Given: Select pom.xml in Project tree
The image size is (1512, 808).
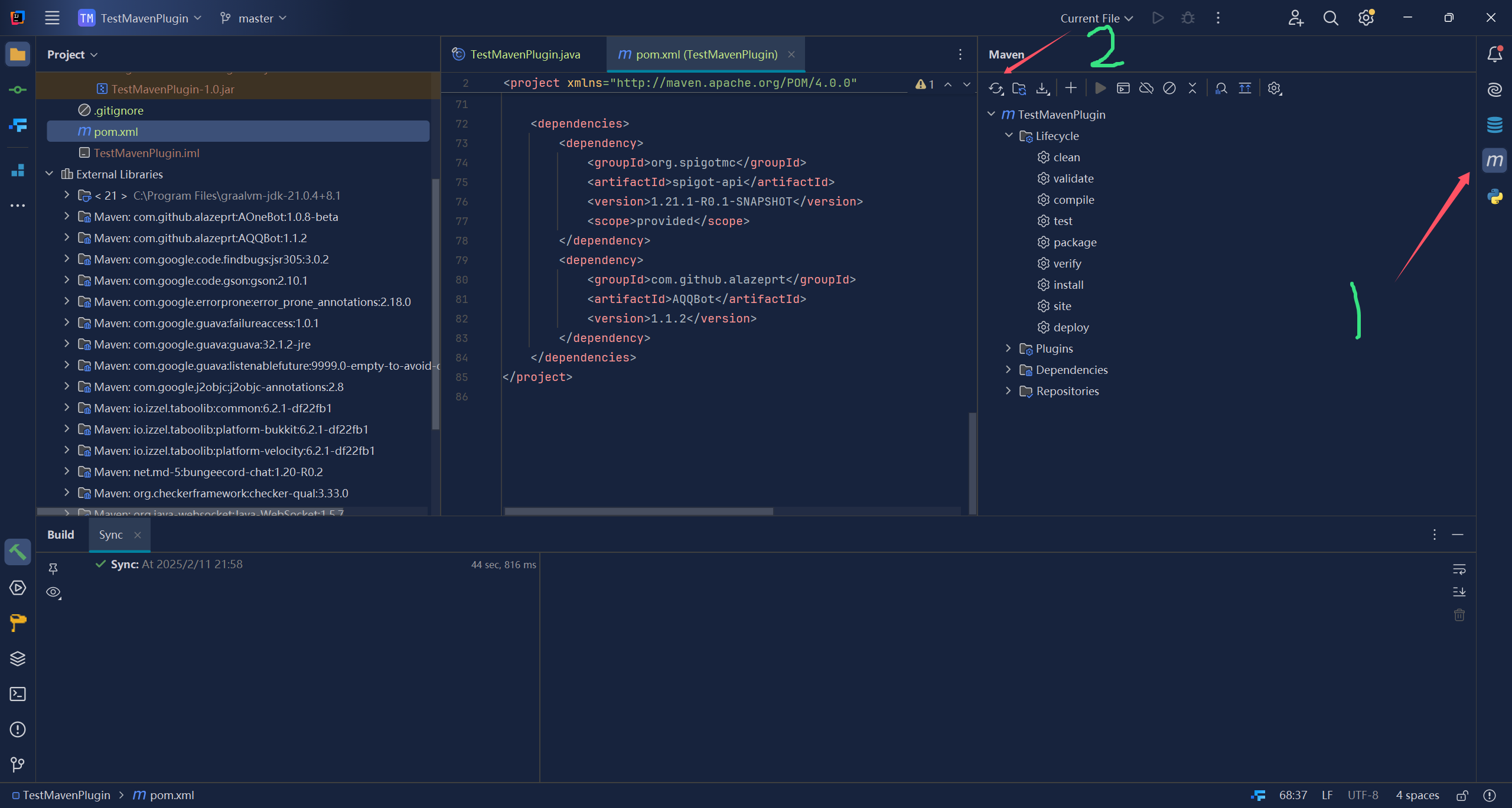Looking at the screenshot, I should [238, 131].
